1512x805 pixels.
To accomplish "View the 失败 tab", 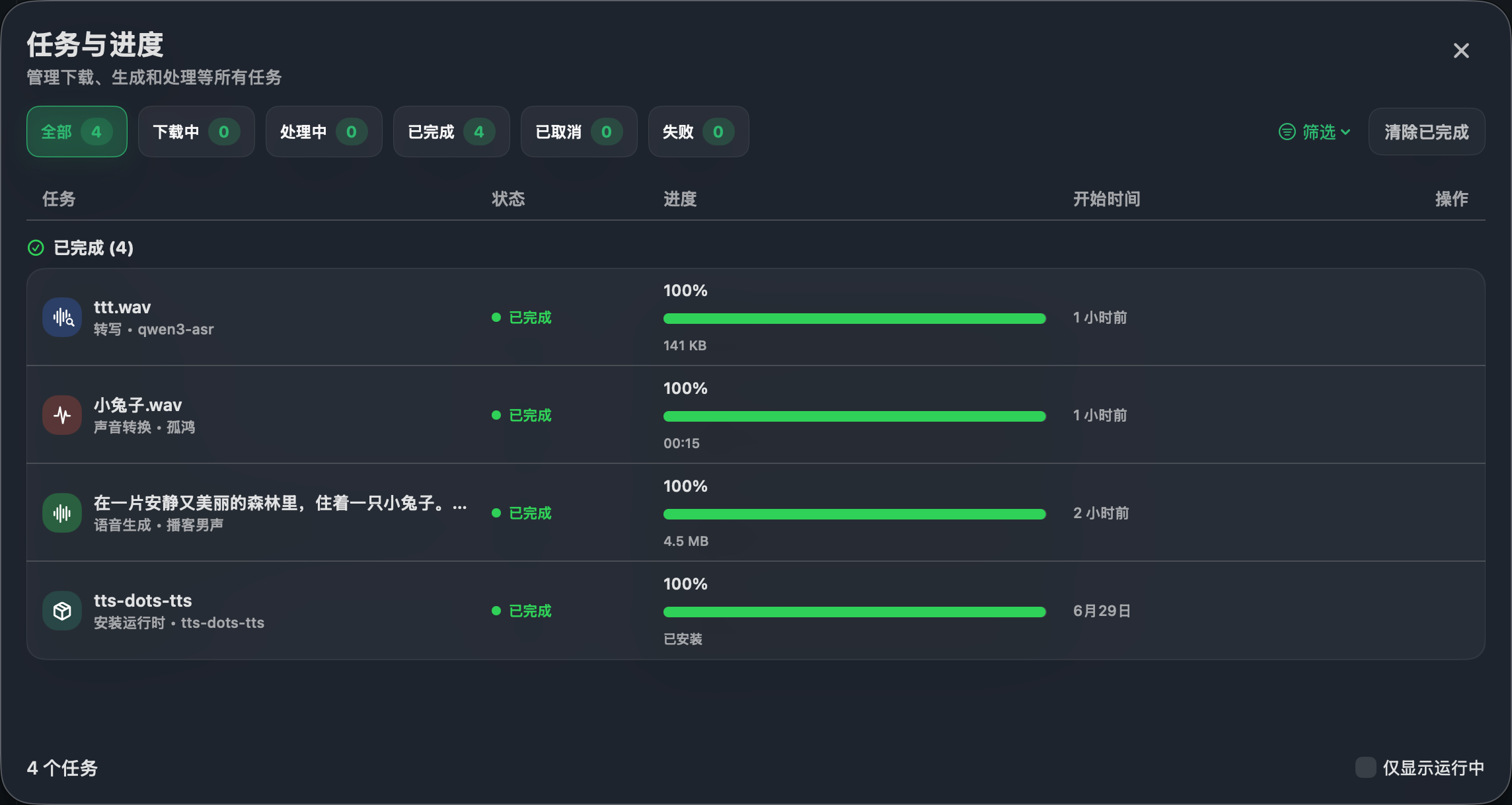I will point(699,132).
